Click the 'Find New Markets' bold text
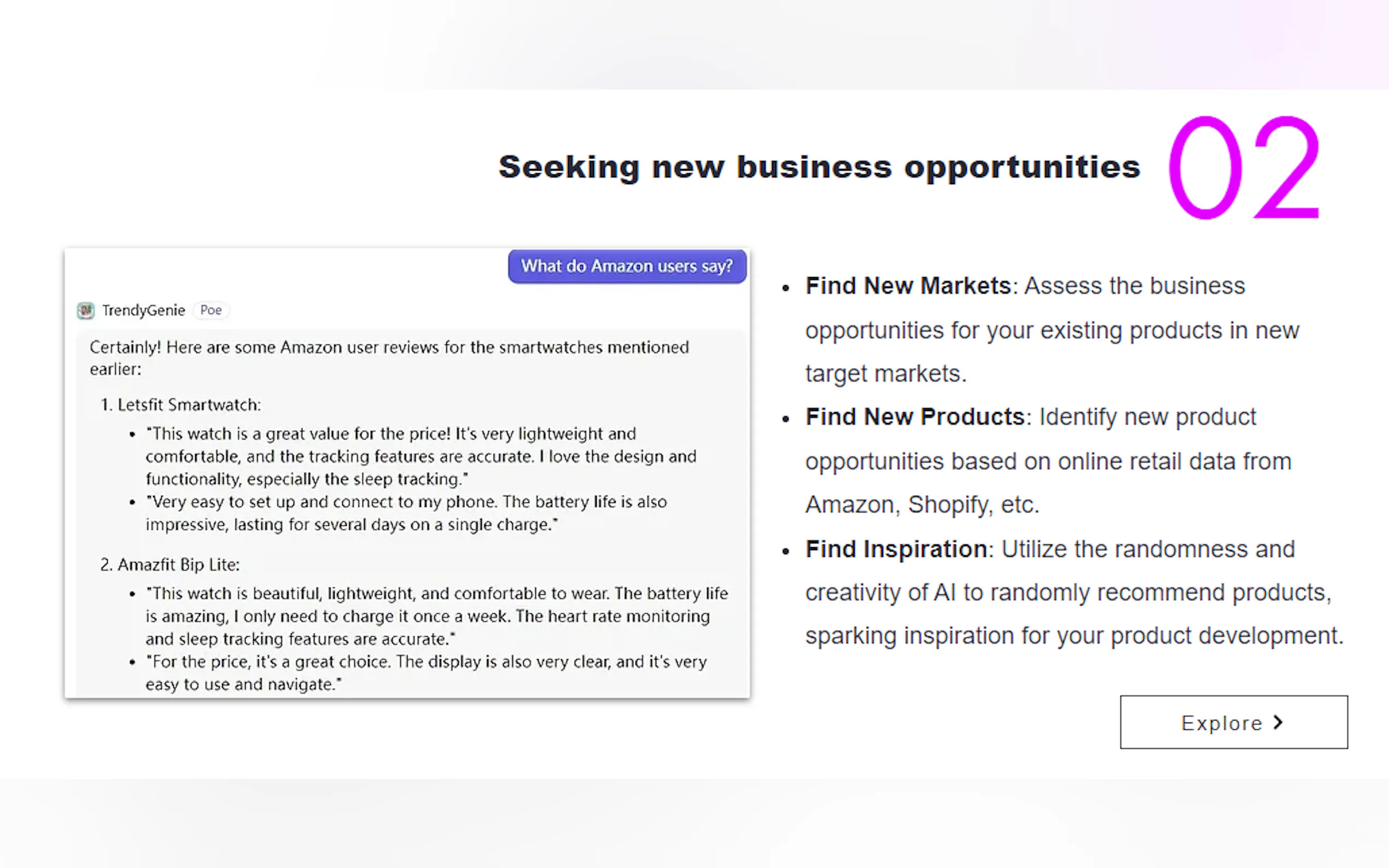 tap(907, 286)
